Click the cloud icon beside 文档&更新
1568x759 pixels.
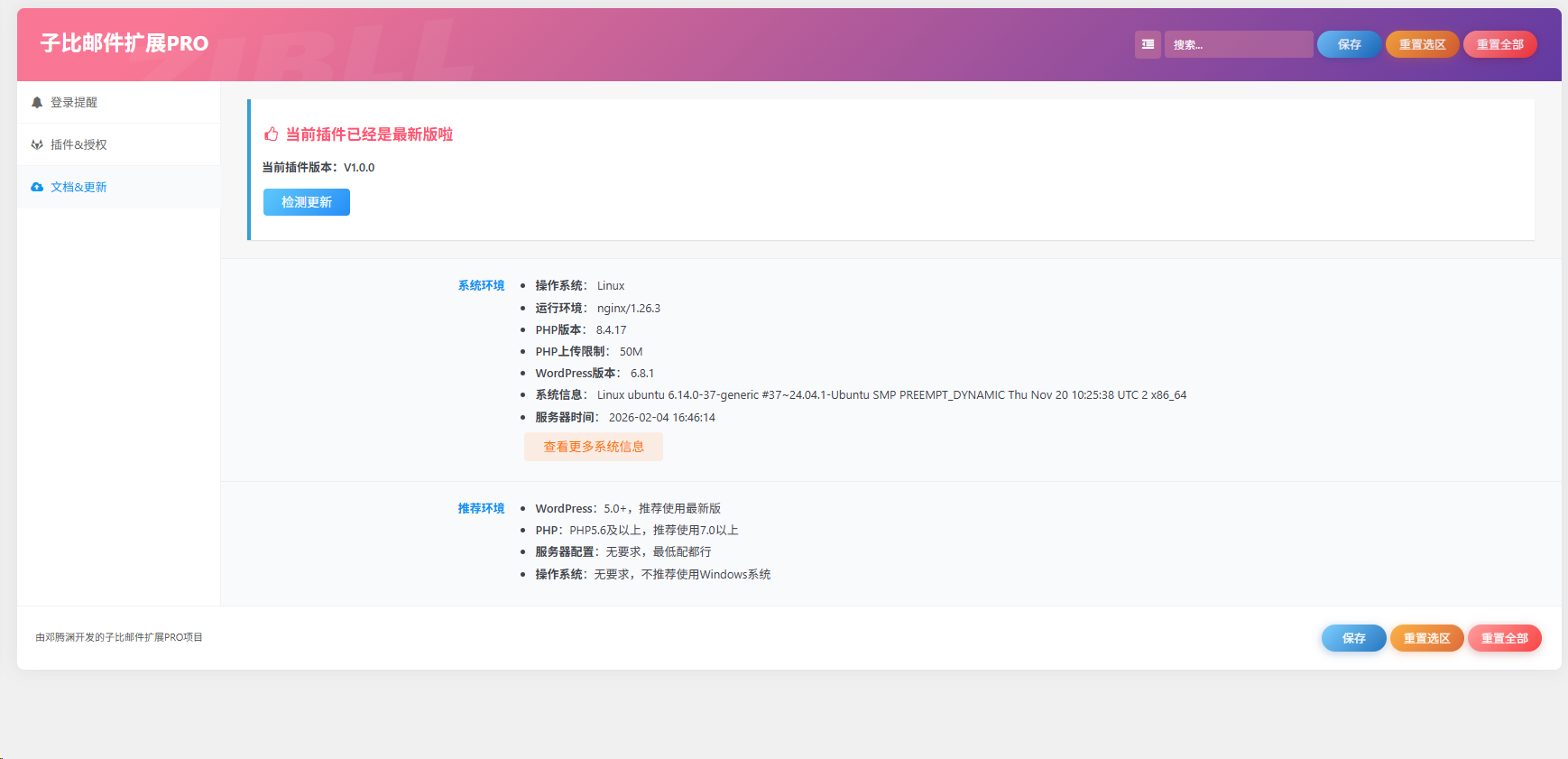pos(37,187)
